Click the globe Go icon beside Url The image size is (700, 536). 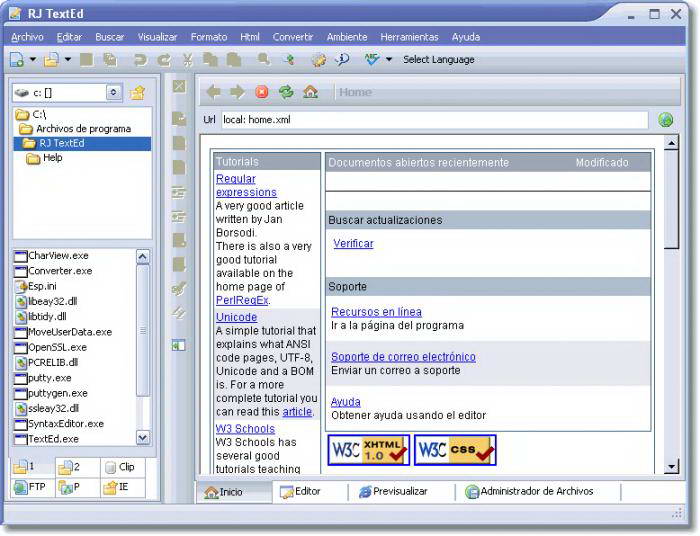(x=666, y=120)
